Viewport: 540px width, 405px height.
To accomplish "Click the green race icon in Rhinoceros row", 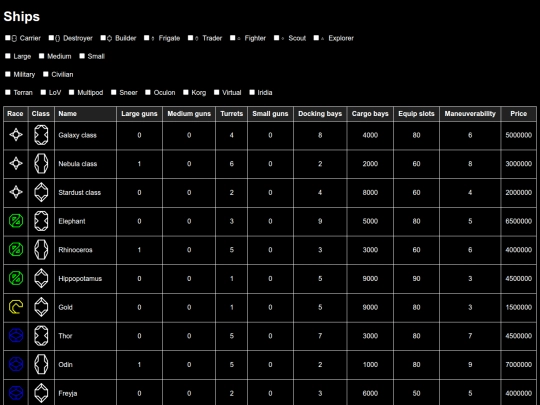I will [16, 250].
